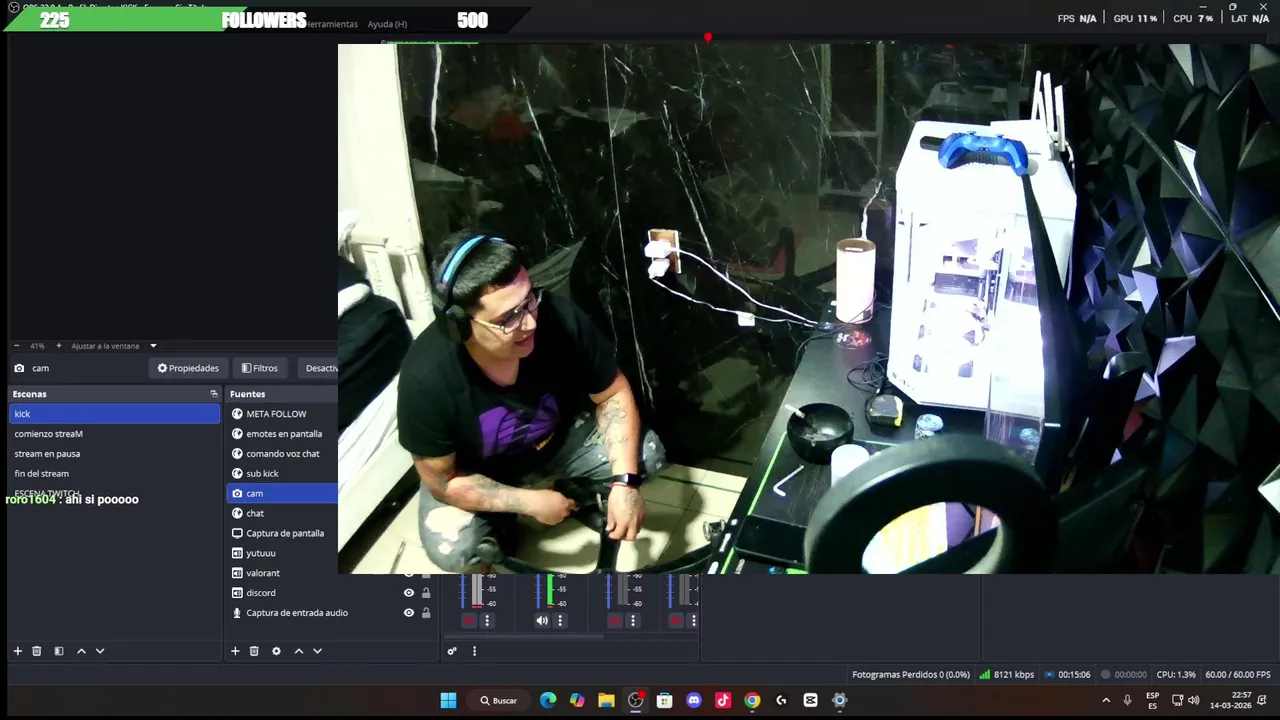
Task: Move selected scene down
Action: [100, 651]
